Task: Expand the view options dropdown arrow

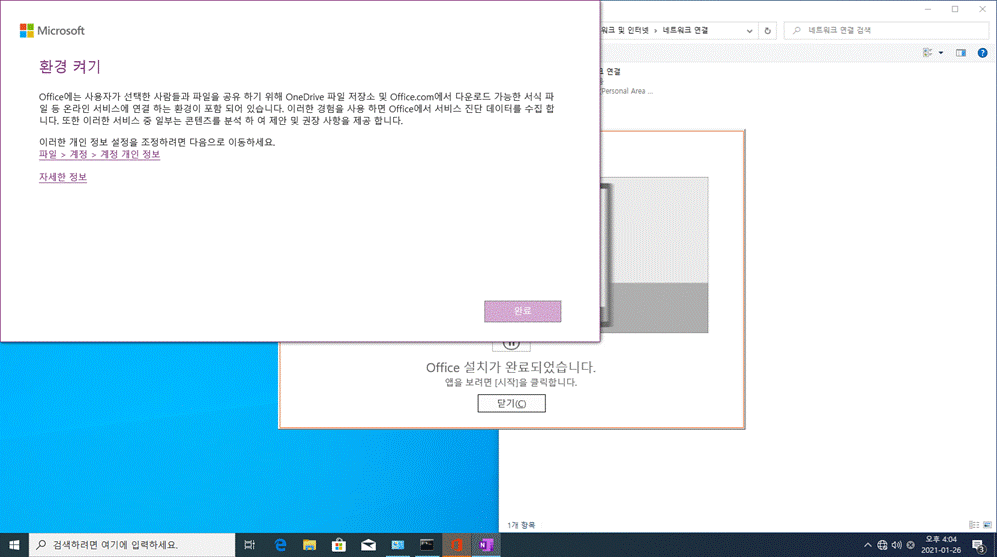Action: [x=941, y=53]
